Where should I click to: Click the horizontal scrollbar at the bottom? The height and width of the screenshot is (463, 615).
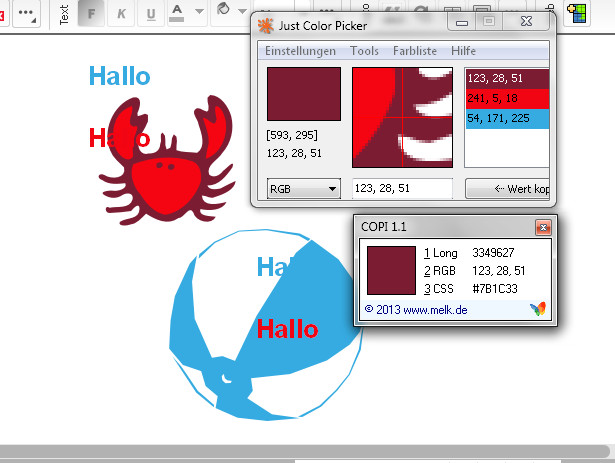coord(304,451)
